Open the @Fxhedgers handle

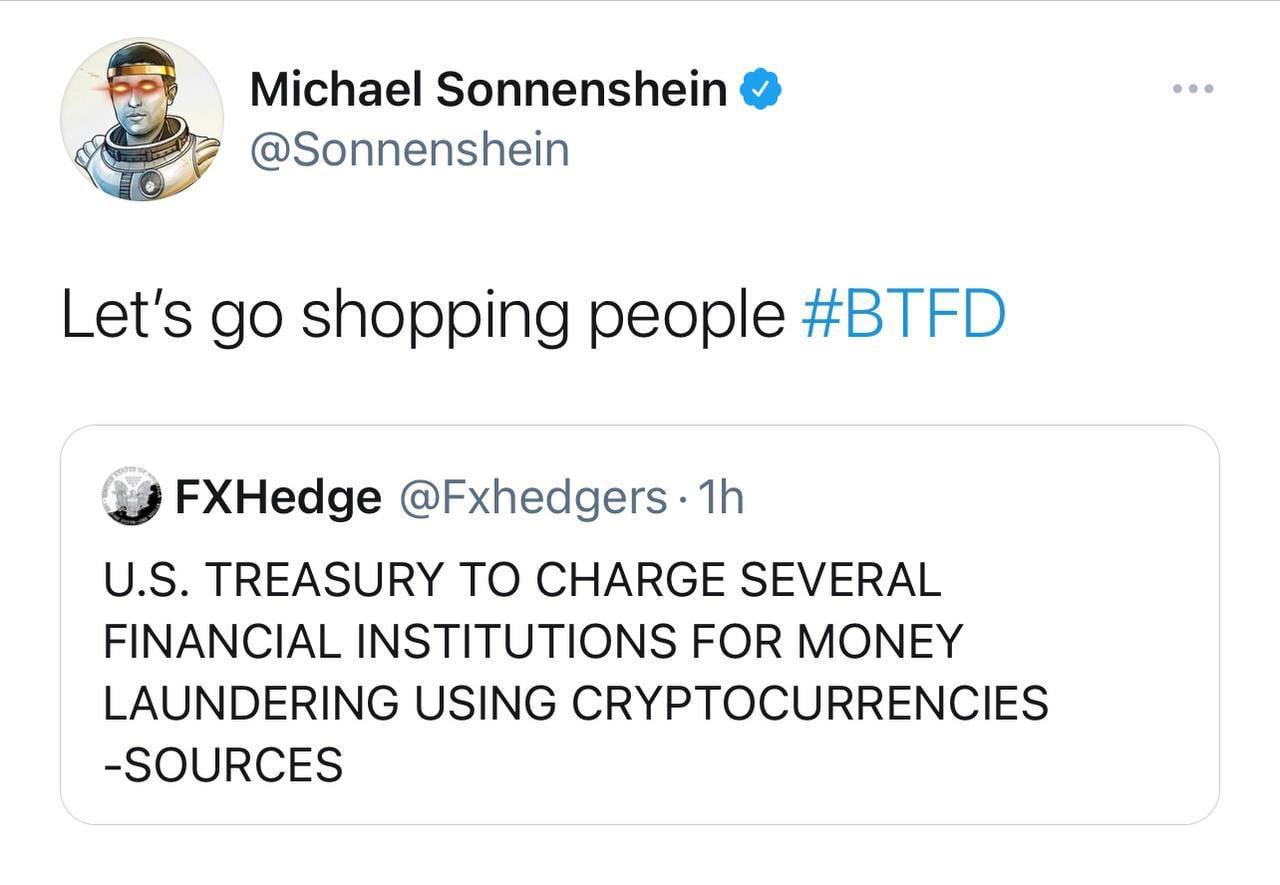534,498
